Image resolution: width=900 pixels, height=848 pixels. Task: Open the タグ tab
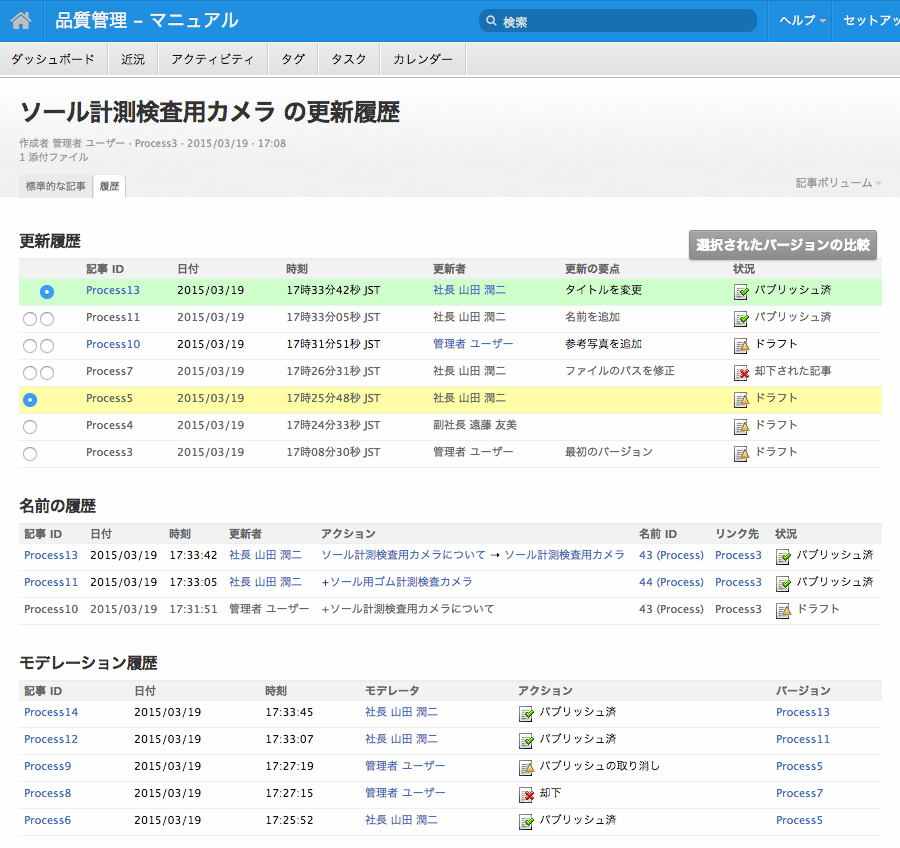[293, 59]
